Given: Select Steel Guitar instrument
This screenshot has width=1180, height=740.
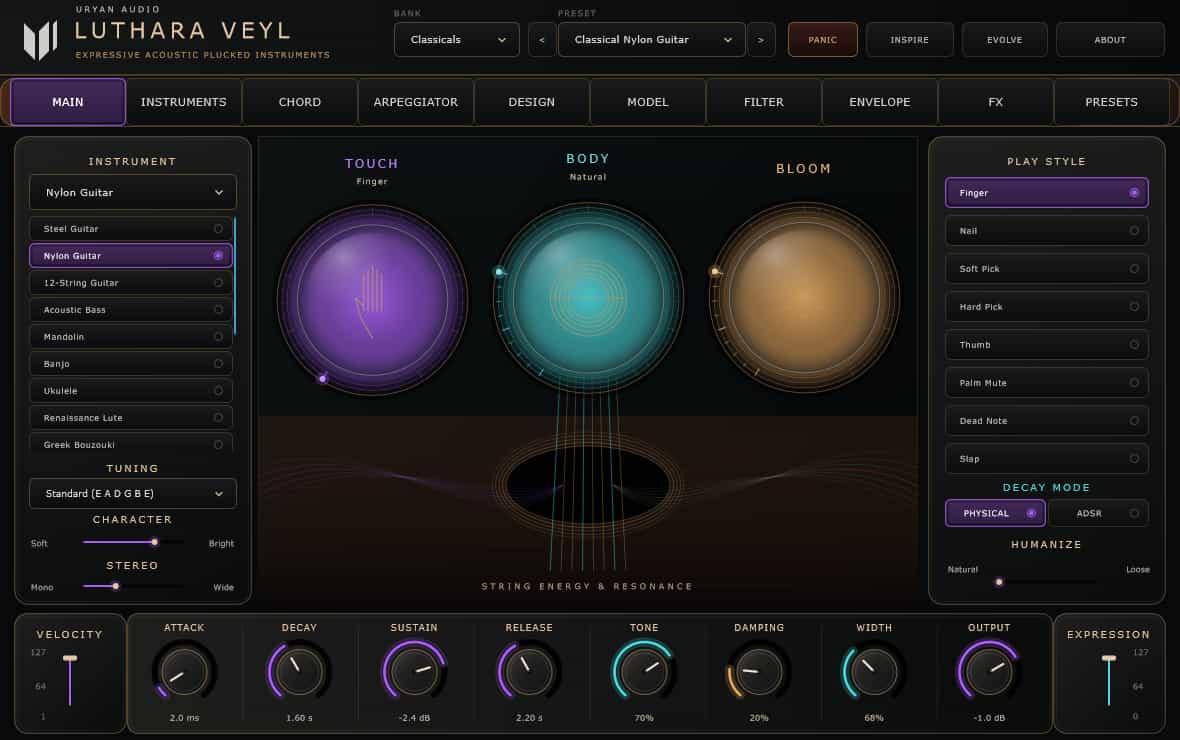Looking at the screenshot, I should point(131,229).
